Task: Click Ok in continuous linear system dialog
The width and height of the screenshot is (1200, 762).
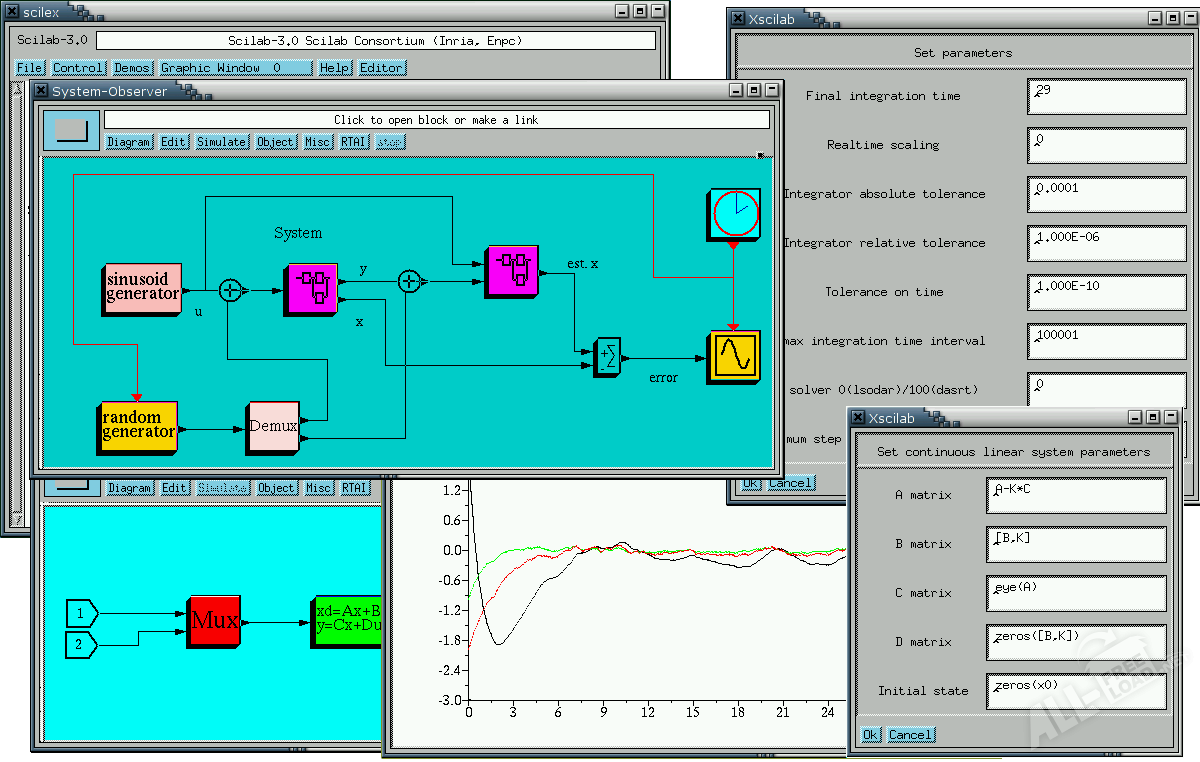Action: [x=870, y=735]
